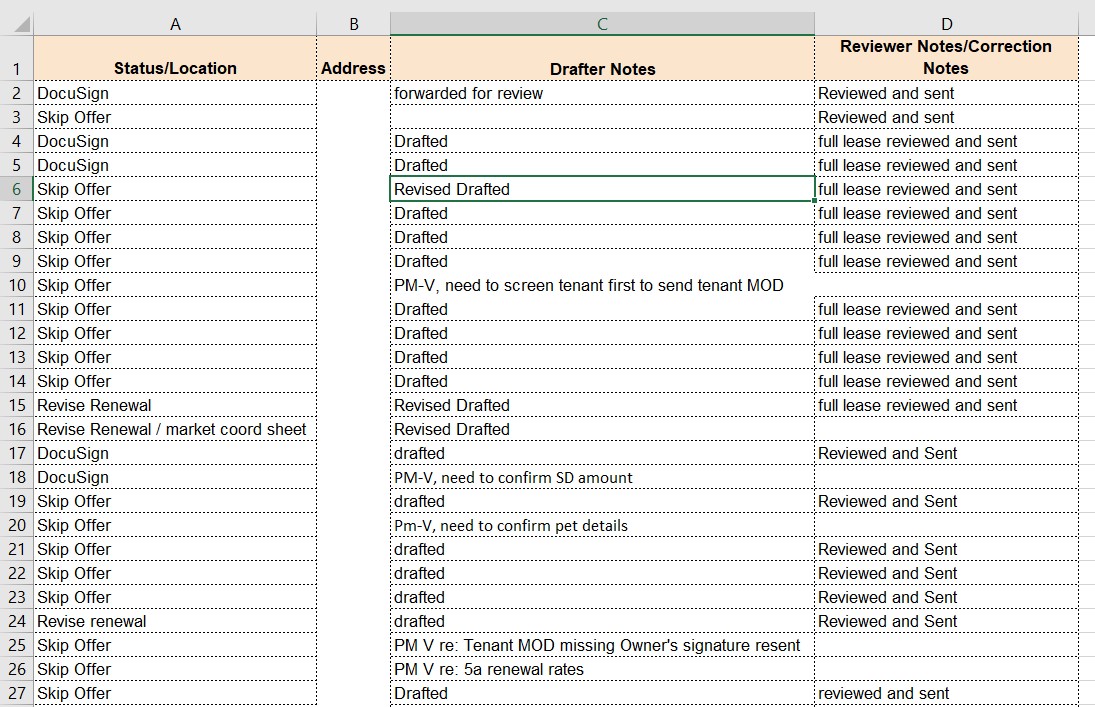Viewport: 1095px width, 707px height.
Task: Select Skip Offer cell in row 7
Action: (175, 213)
